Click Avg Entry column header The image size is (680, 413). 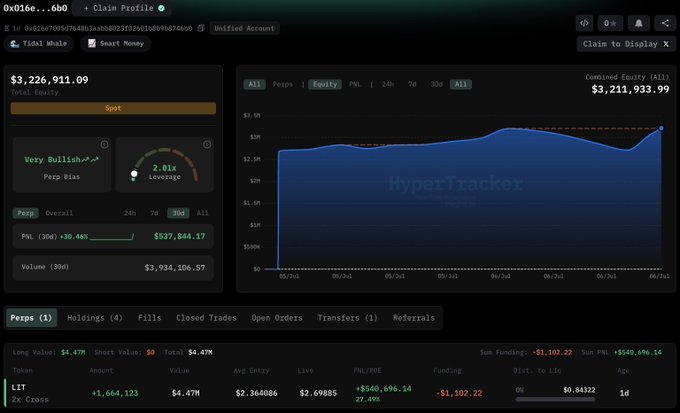(251, 370)
